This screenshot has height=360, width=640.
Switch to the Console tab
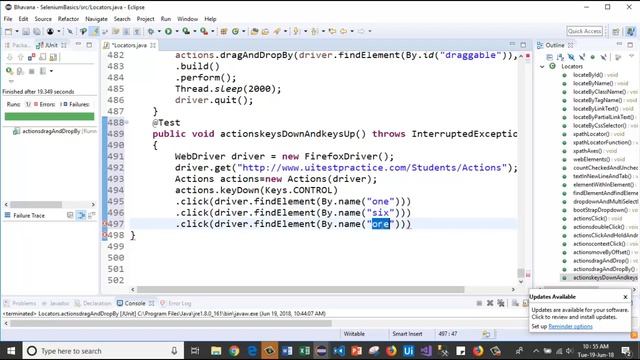pyautogui.click(x=135, y=303)
